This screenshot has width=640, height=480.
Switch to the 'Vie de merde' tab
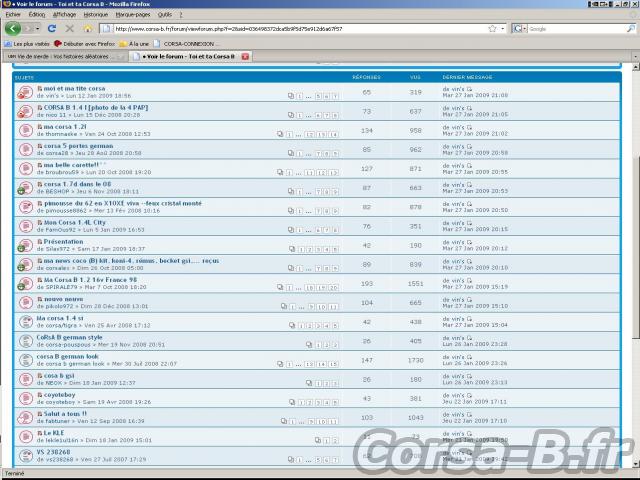[65, 56]
